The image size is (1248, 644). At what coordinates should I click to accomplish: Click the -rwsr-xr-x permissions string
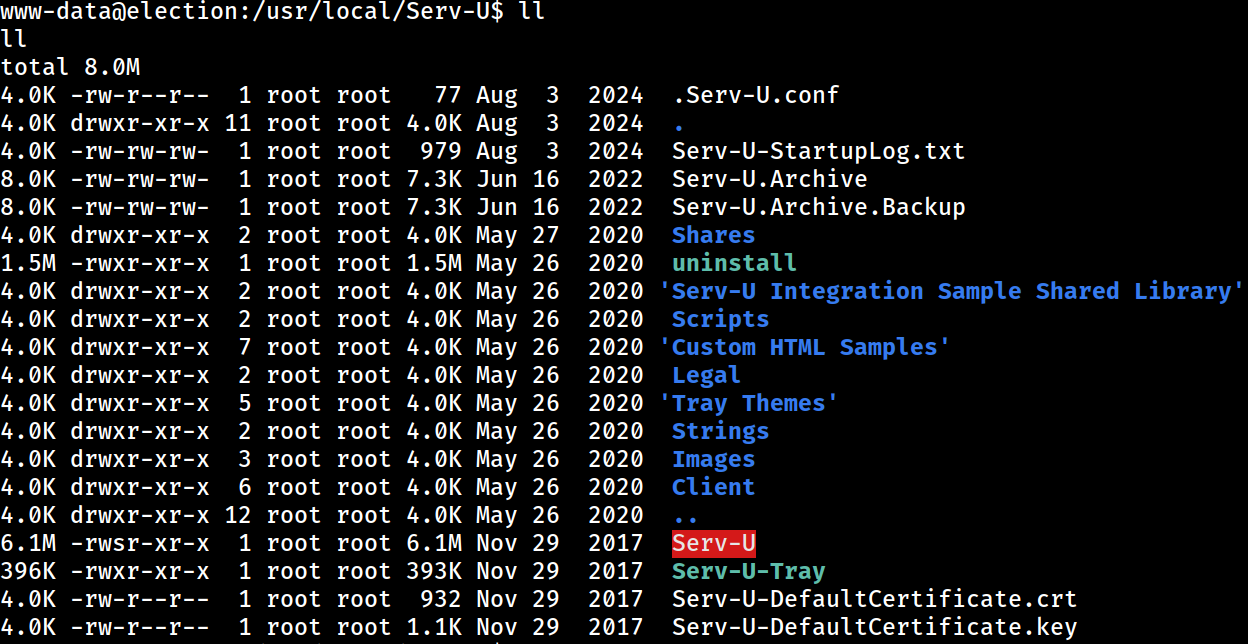(x=140, y=543)
